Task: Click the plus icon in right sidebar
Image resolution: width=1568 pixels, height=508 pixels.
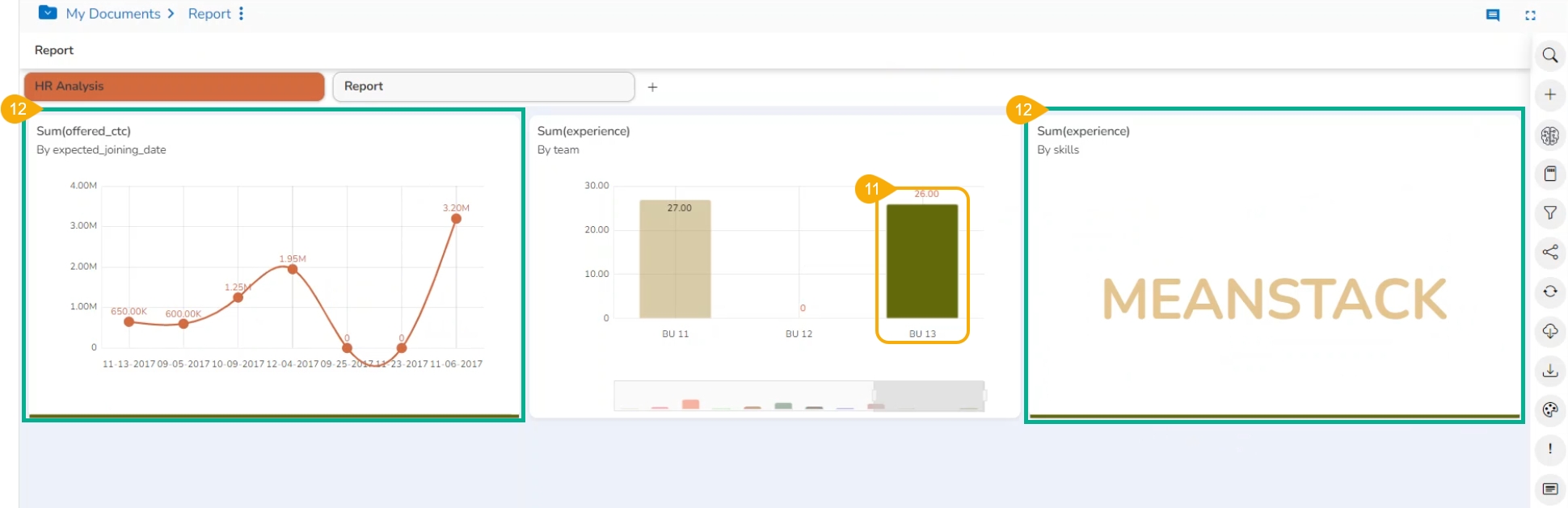Action: tap(1549, 94)
